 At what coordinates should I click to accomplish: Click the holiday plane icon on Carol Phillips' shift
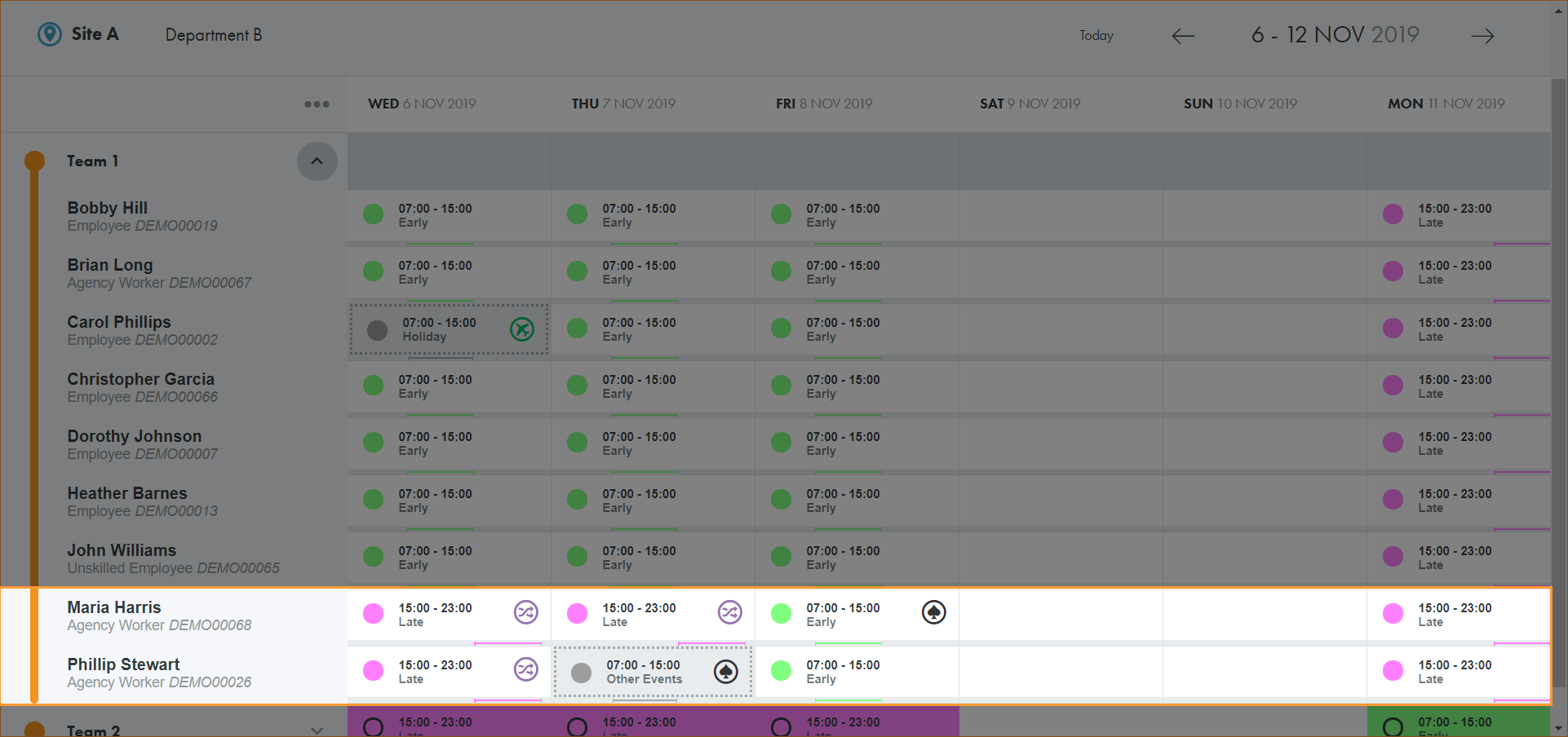point(522,329)
